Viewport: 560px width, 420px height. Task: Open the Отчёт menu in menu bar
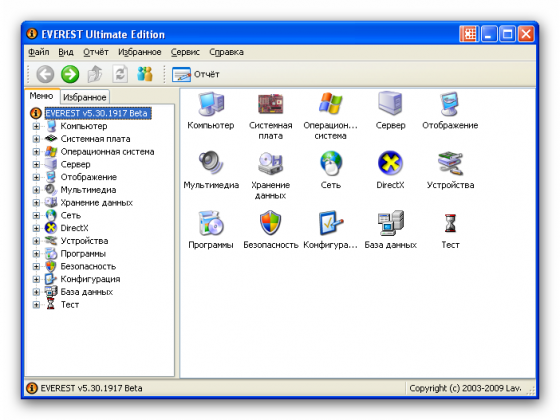point(96,52)
